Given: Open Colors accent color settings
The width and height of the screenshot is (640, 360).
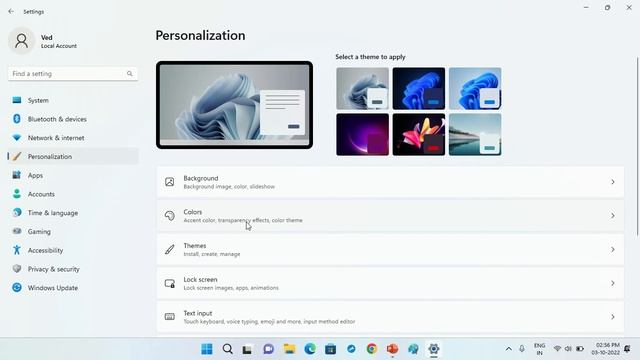Looking at the screenshot, I should pyautogui.click(x=390, y=216).
